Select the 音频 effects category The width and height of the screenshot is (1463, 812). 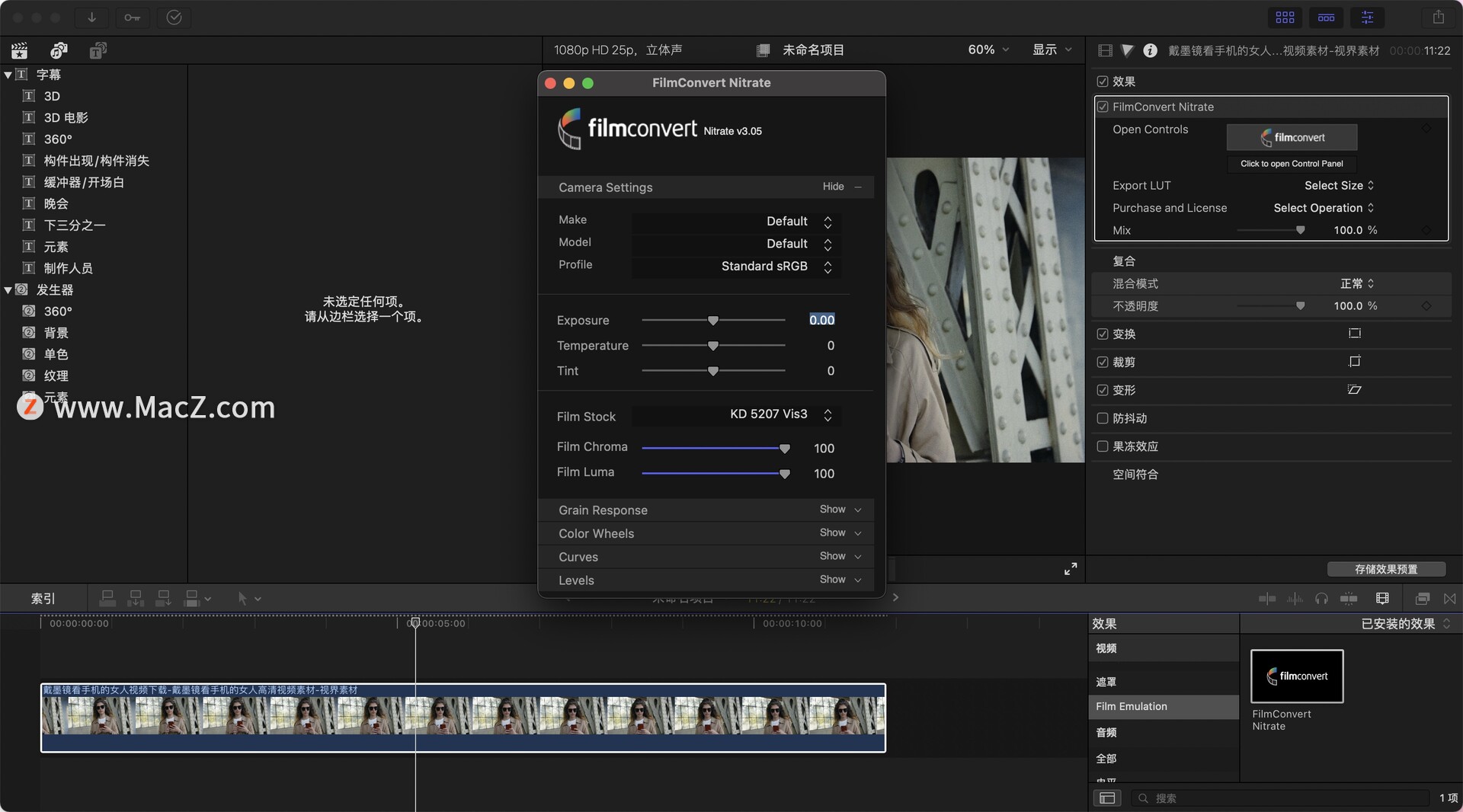[1164, 733]
